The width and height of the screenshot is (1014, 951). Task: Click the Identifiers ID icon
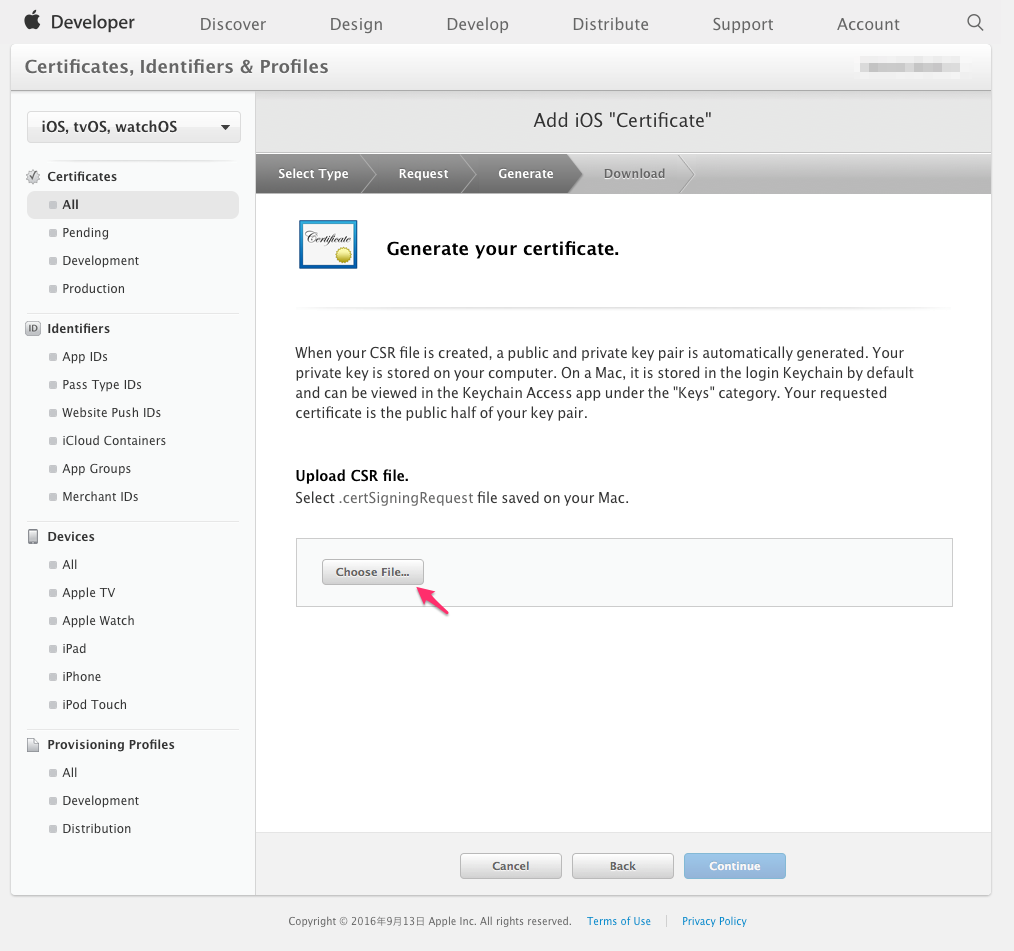point(33,328)
